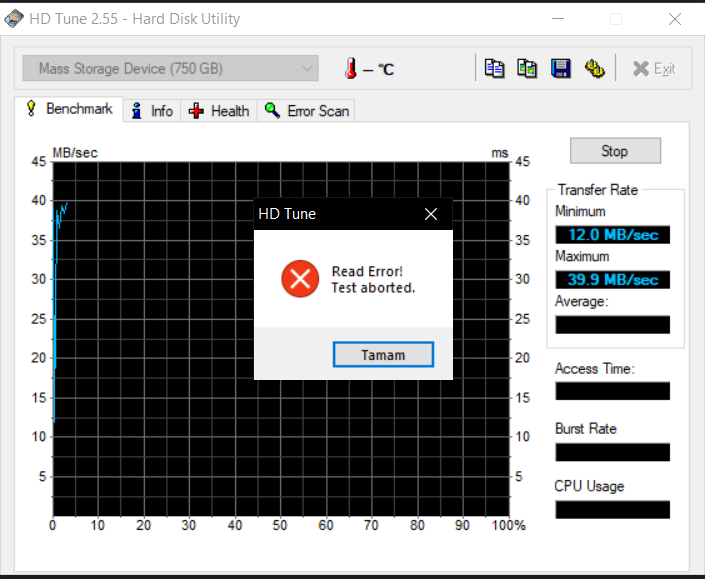Switch to the Benchmark tab
Screen dimensions: 705x579
tap(69, 109)
